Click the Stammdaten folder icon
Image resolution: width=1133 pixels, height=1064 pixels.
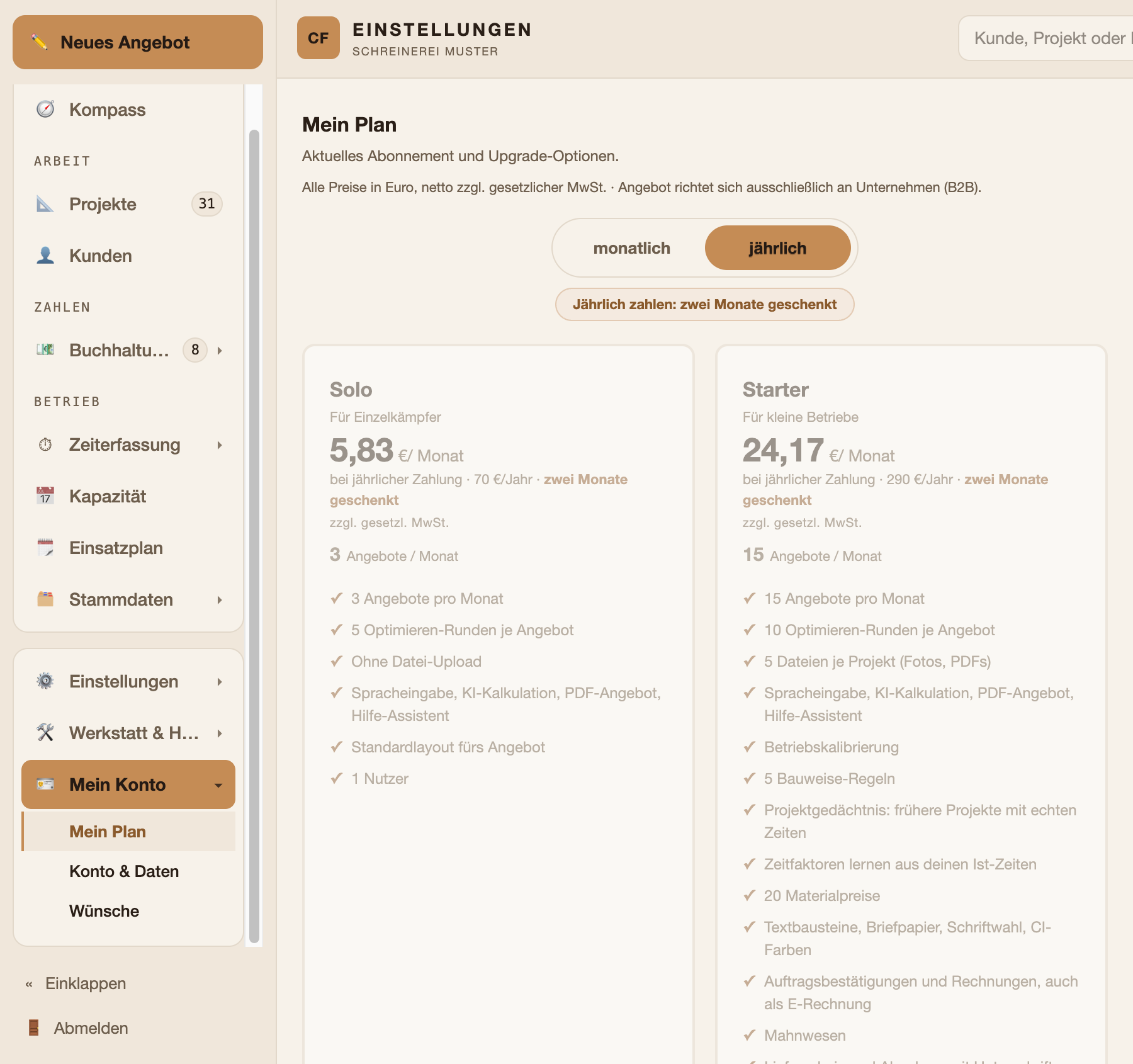pyautogui.click(x=46, y=600)
